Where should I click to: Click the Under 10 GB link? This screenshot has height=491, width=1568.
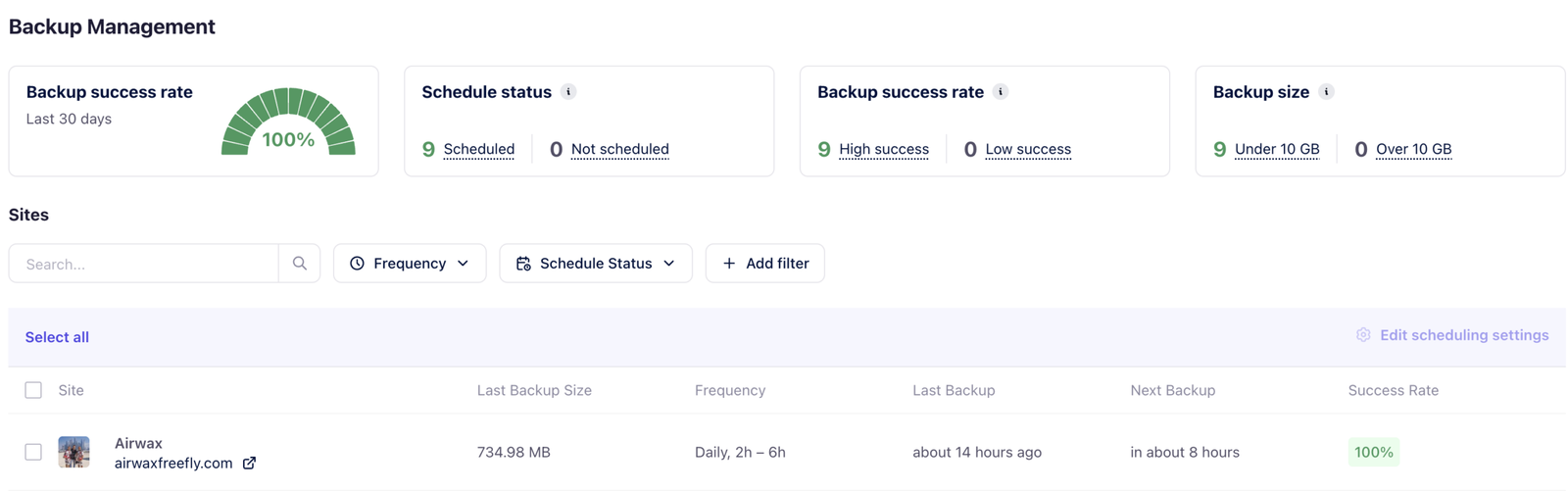[x=1277, y=149]
